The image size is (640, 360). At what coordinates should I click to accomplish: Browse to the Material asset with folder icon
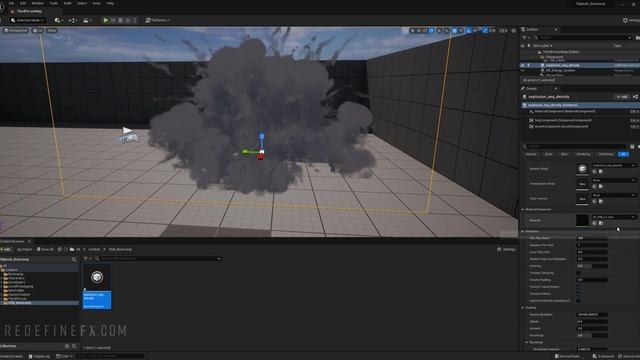pyautogui.click(x=601, y=223)
